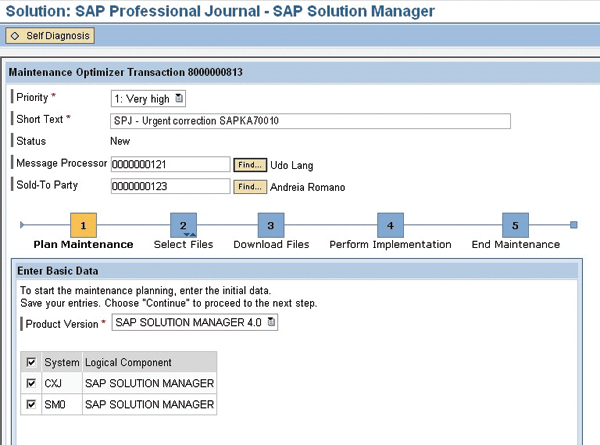Click the roadmap start arrow marker
This screenshot has height=445, width=600.
pos(22,225)
